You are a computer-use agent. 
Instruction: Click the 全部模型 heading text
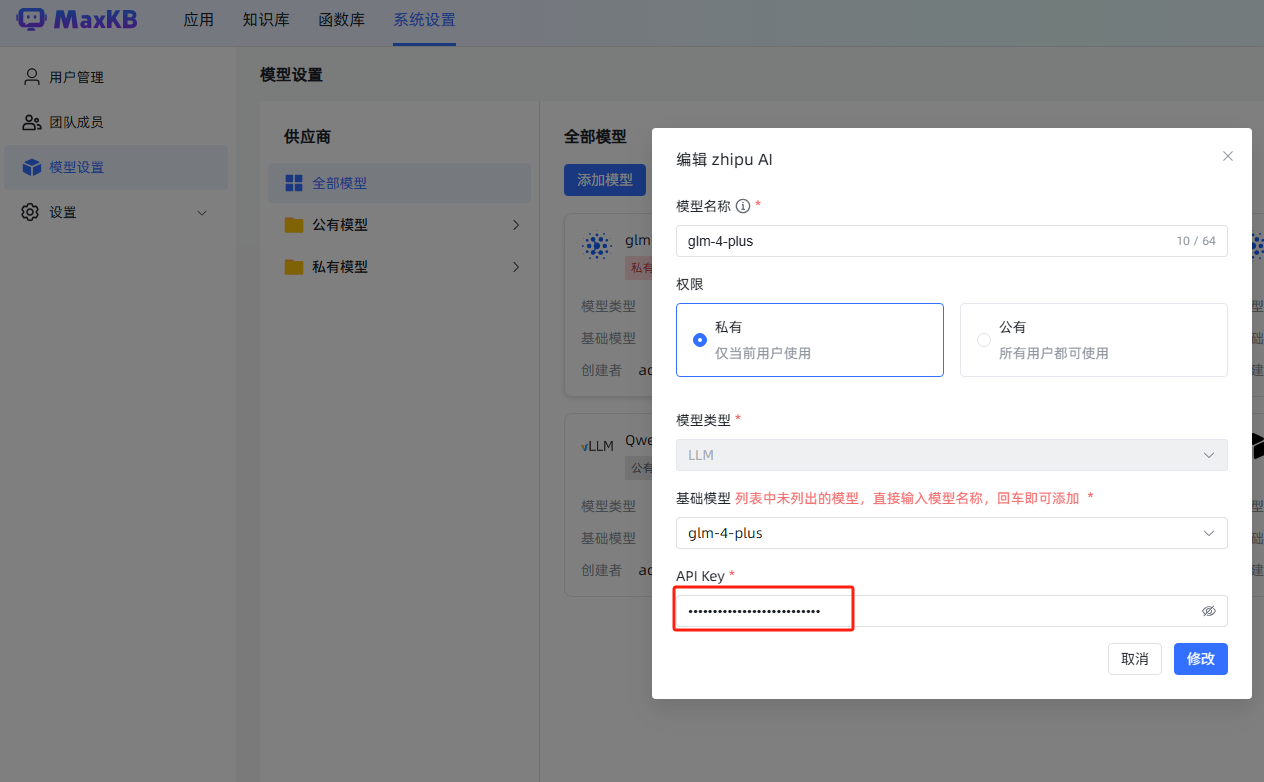click(x=595, y=136)
